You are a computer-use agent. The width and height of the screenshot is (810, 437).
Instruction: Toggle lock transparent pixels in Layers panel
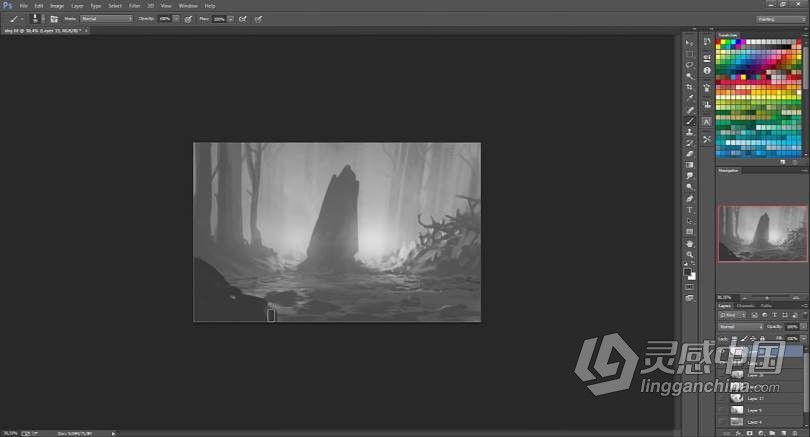click(735, 339)
